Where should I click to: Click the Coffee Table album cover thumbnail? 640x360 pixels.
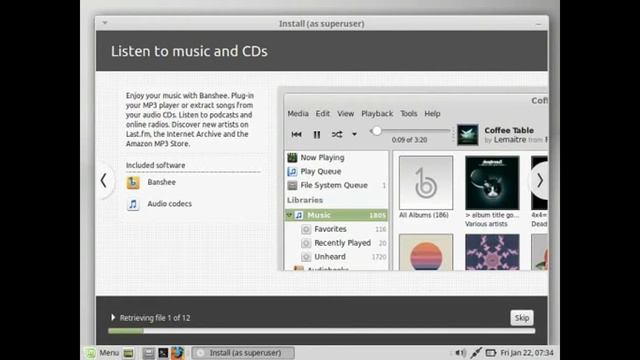(467, 135)
